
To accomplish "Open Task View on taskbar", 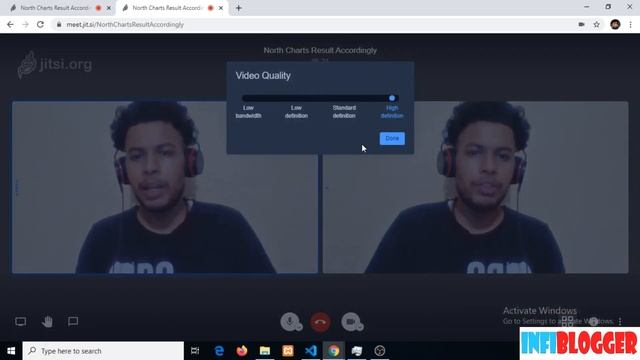I will pos(195,351).
